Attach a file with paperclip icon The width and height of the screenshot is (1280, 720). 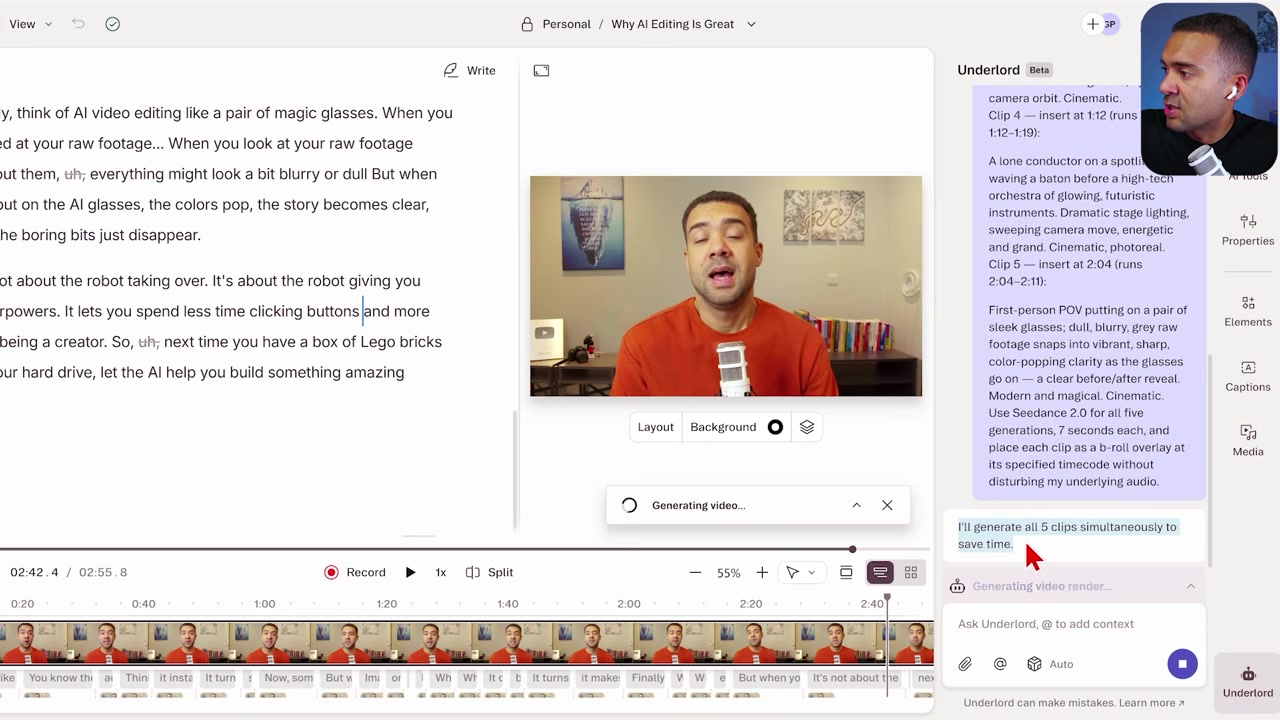pos(965,664)
